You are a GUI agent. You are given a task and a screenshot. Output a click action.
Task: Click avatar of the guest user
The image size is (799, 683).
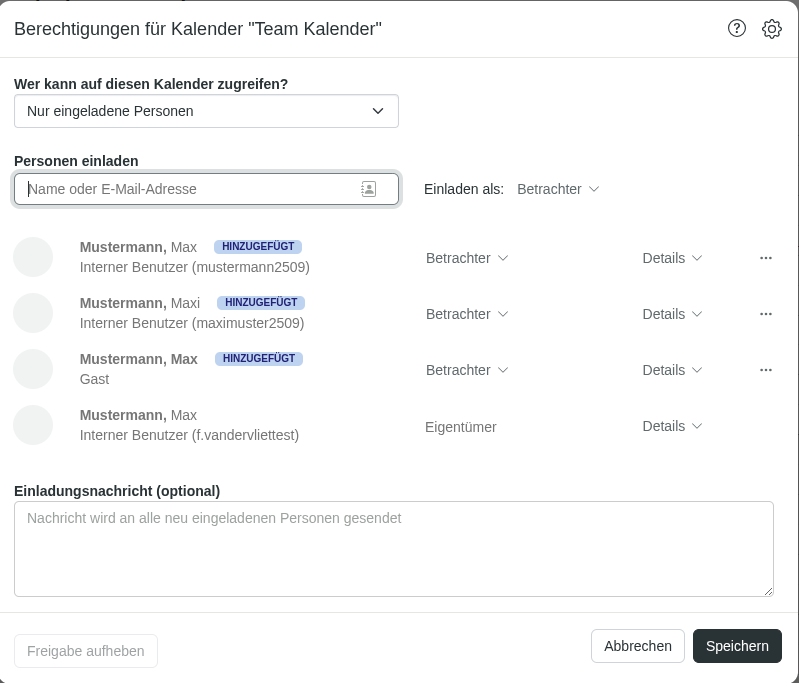click(x=33, y=370)
